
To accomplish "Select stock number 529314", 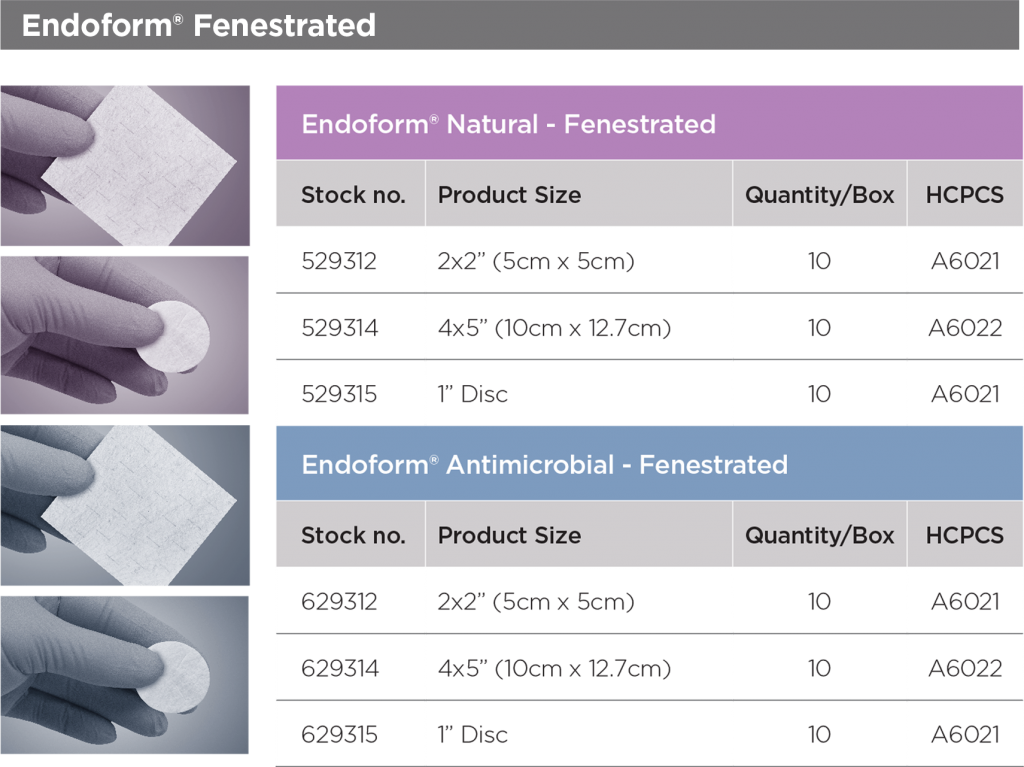I will (x=340, y=328).
